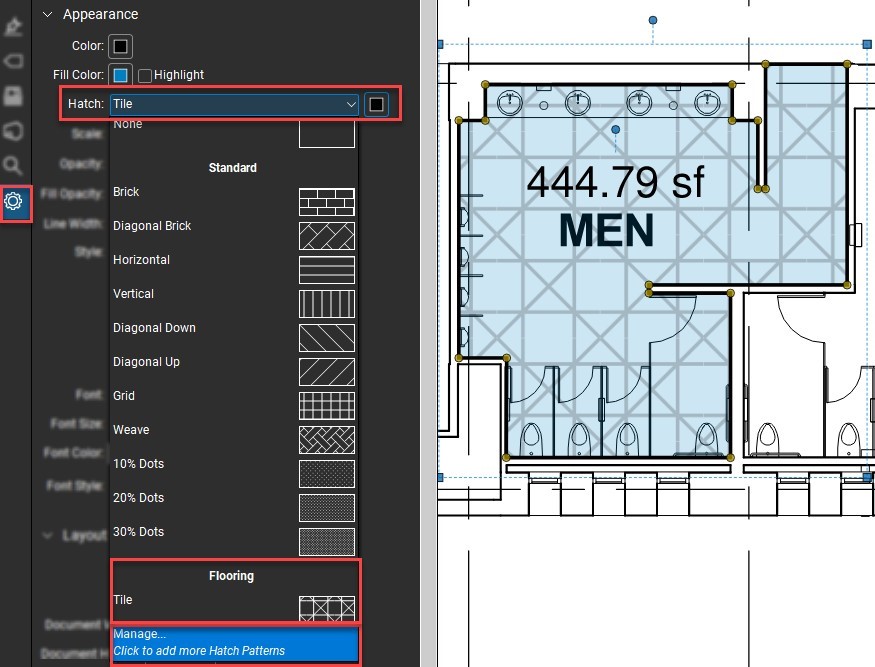Open the bookmark panel sidebar icon
This screenshot has width=875, height=667.
pos(13,96)
